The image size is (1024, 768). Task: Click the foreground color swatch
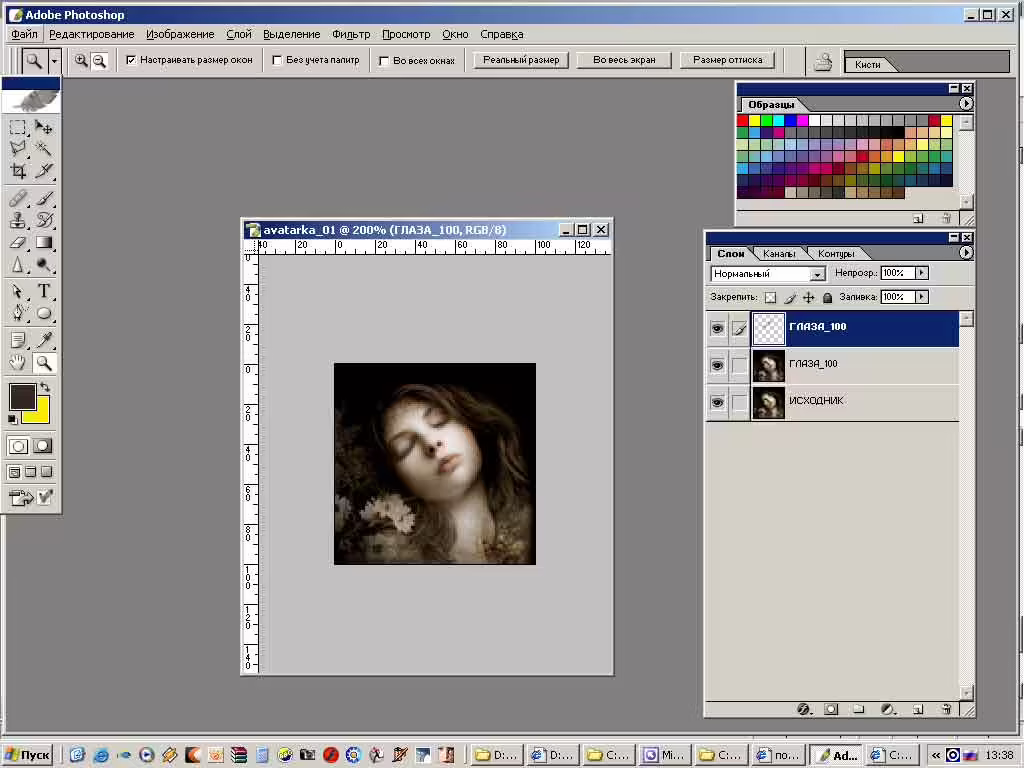(22, 396)
